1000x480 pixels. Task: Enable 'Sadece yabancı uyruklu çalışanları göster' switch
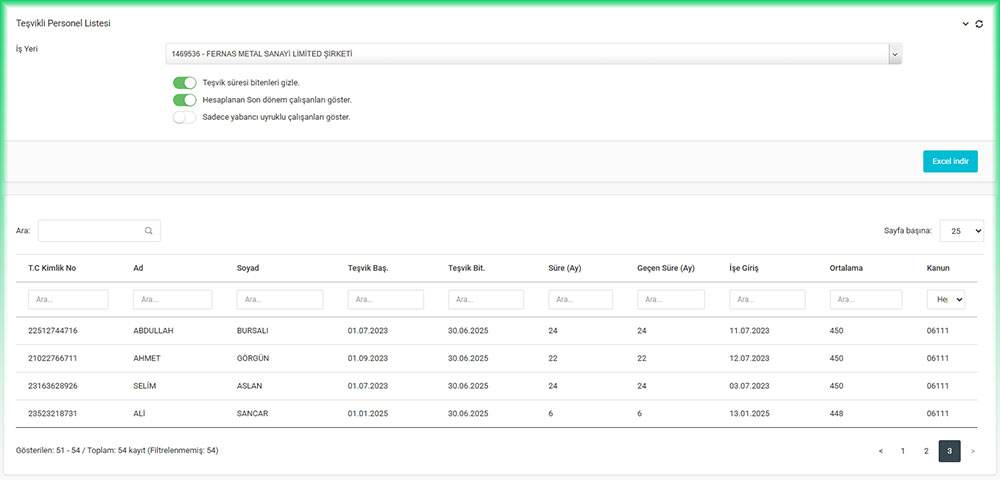point(184,117)
